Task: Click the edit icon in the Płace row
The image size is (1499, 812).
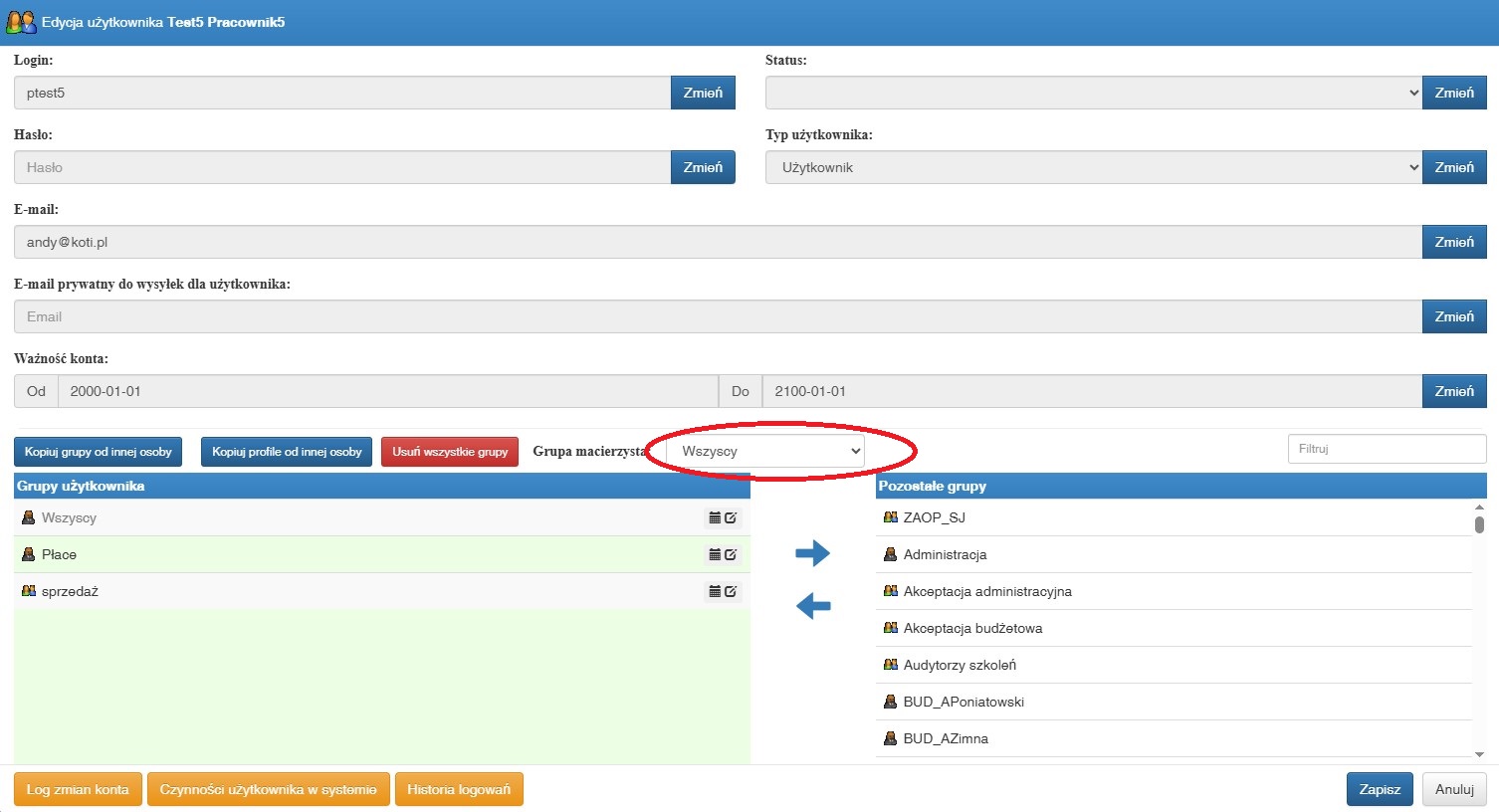Action: click(x=731, y=554)
